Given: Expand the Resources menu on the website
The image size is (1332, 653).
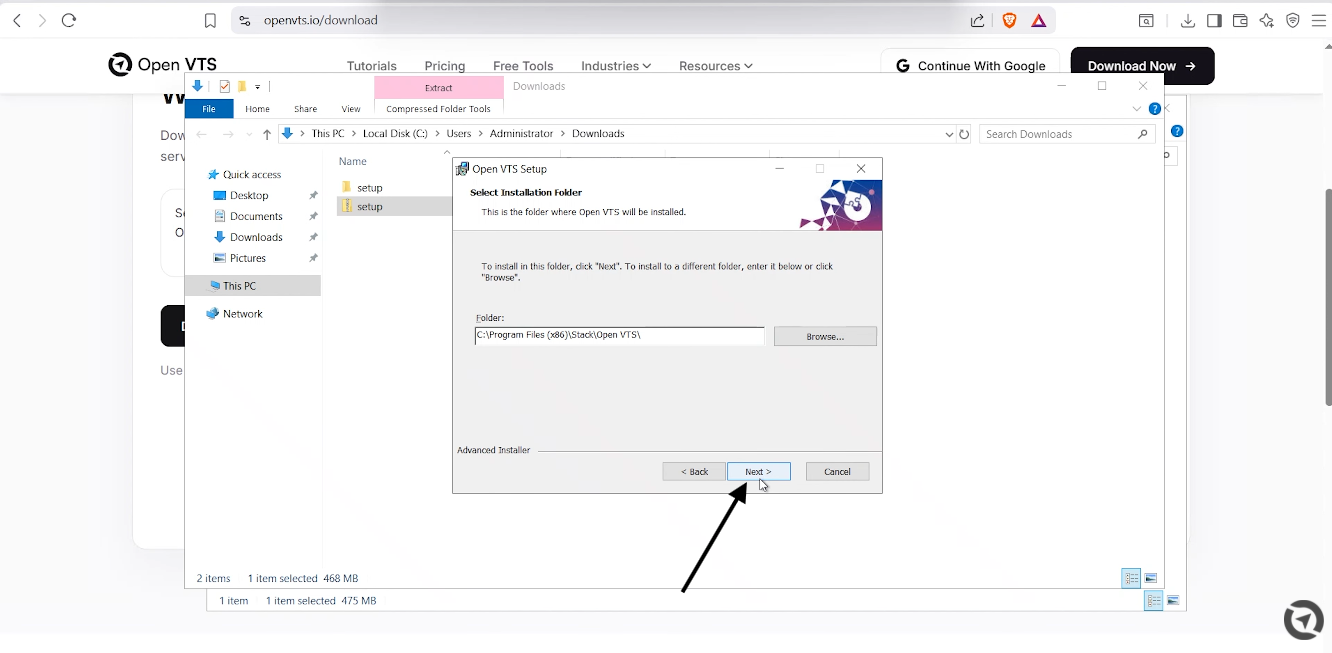Looking at the screenshot, I should click(x=716, y=66).
